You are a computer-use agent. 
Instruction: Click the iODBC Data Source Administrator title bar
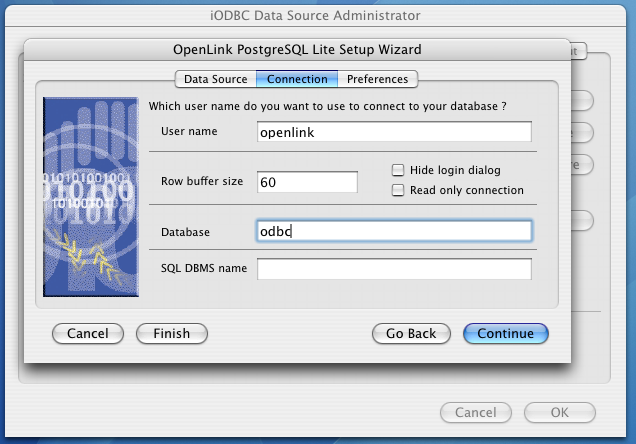(x=315, y=15)
